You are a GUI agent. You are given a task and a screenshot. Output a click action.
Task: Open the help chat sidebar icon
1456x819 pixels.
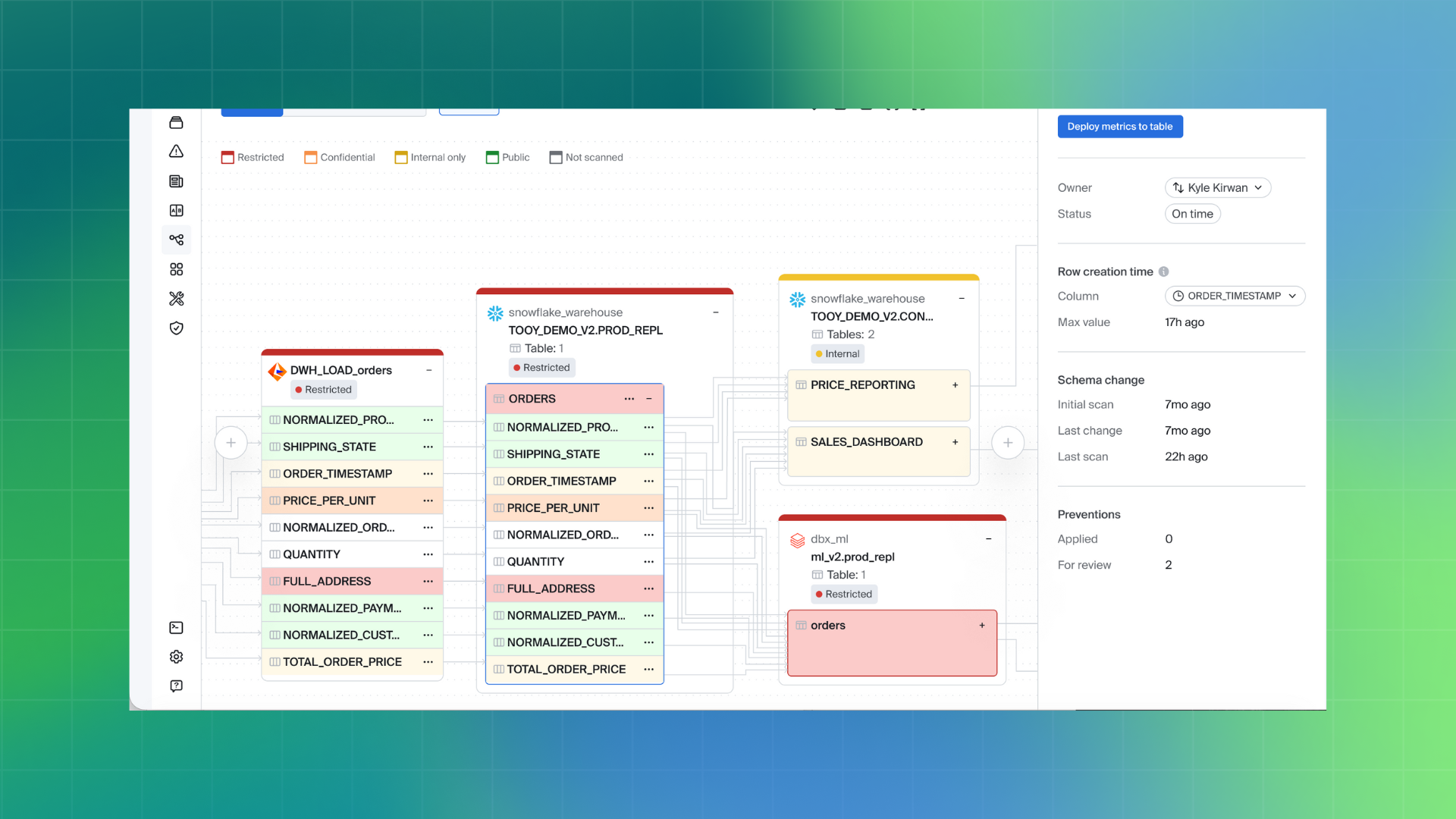tap(176, 686)
